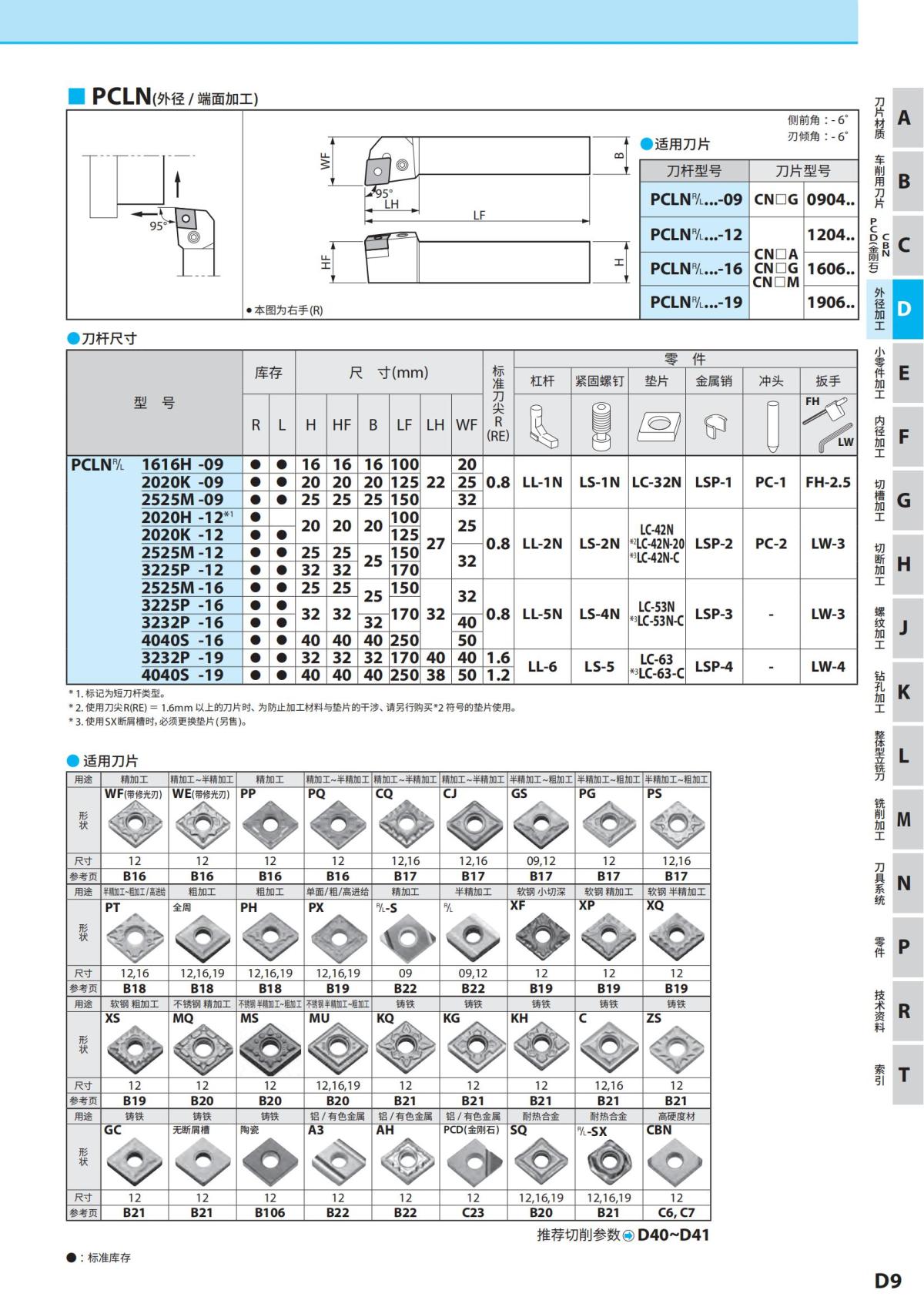Screen dimensions: 924x1307
Task: Click the clamp screw part icon
Action: 599,426
